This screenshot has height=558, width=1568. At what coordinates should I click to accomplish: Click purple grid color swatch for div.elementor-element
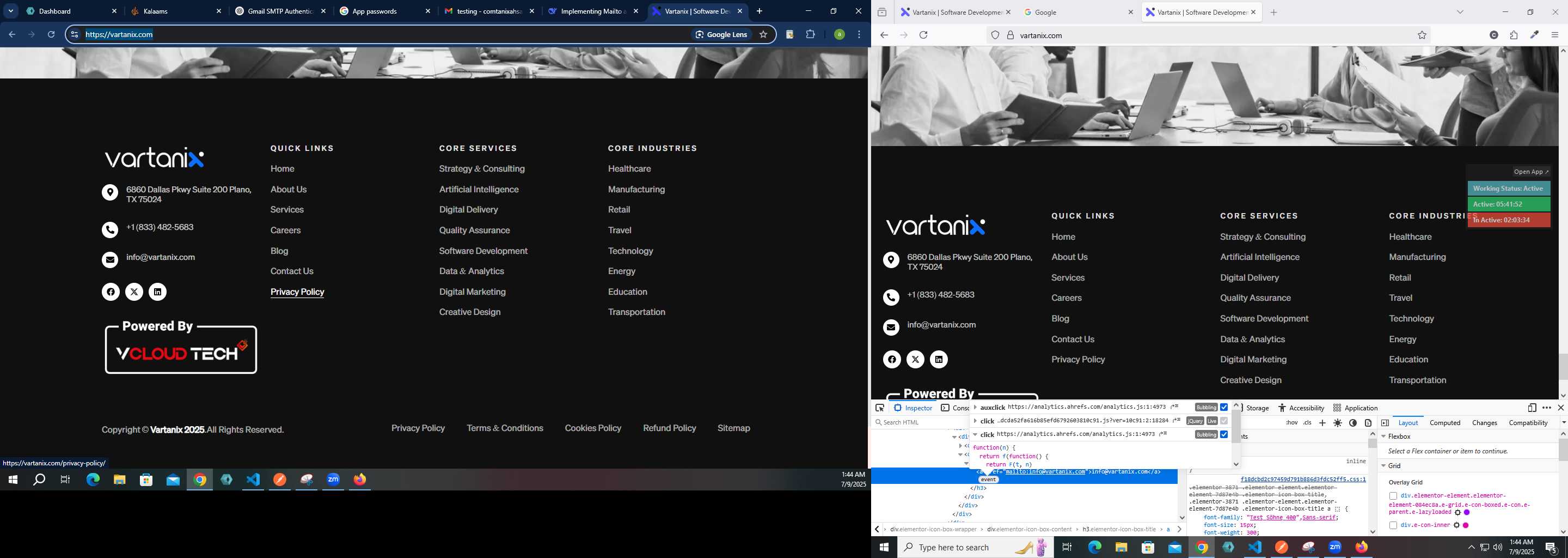[1466, 513]
